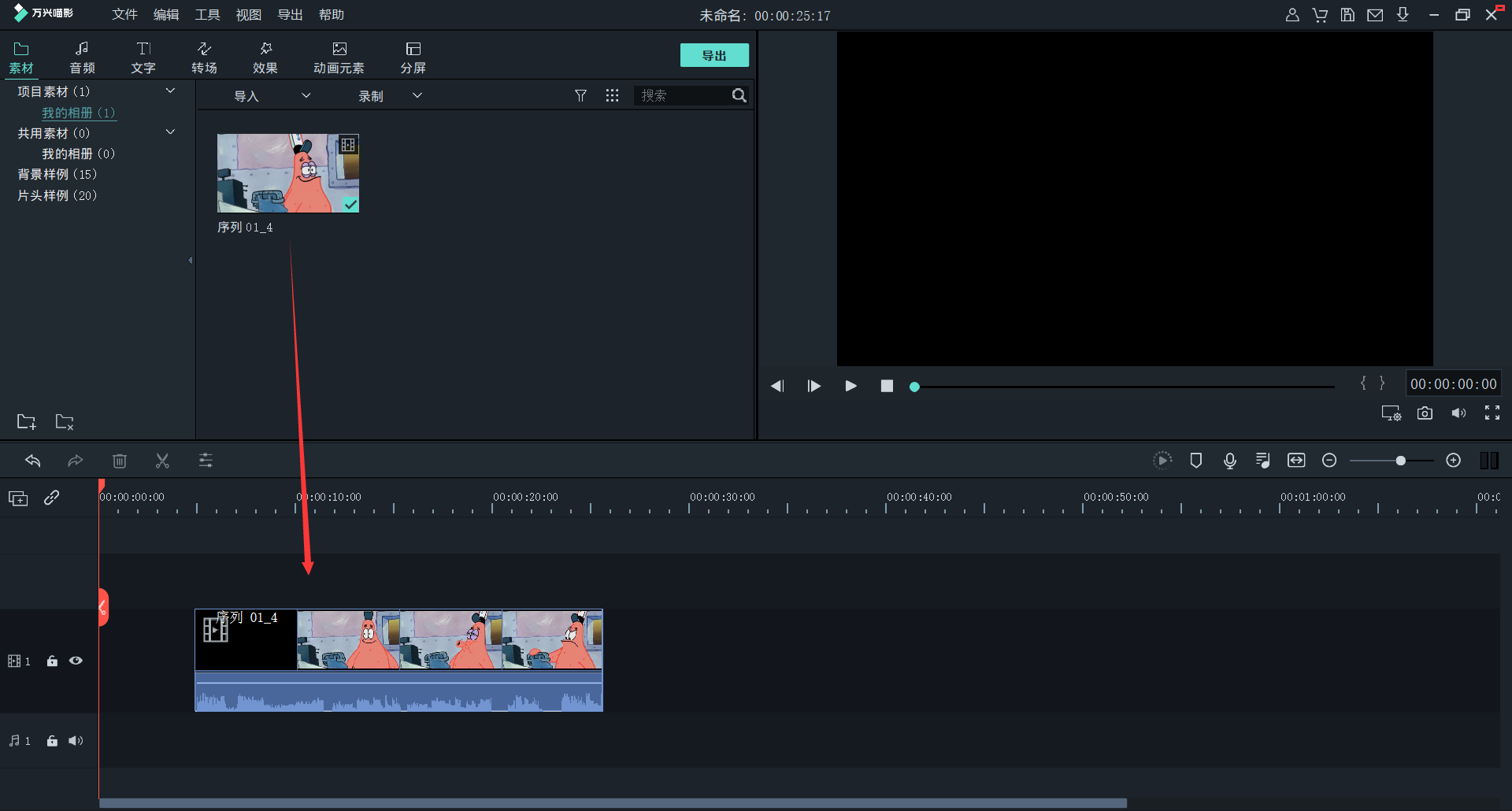
Task: Mute audio track 1 speaker
Action: point(76,741)
